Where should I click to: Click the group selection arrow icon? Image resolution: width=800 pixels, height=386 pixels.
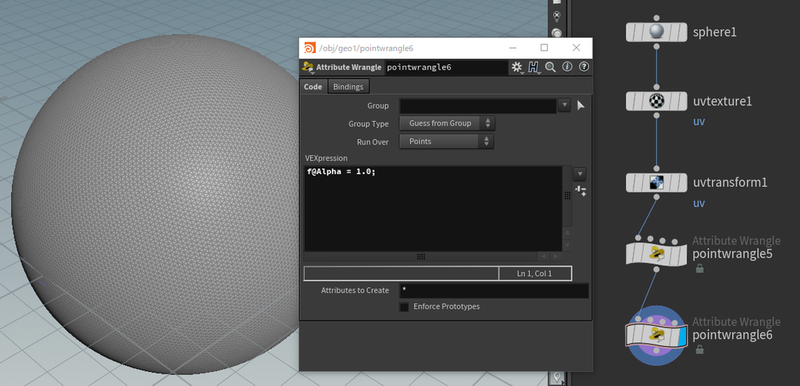(x=581, y=106)
